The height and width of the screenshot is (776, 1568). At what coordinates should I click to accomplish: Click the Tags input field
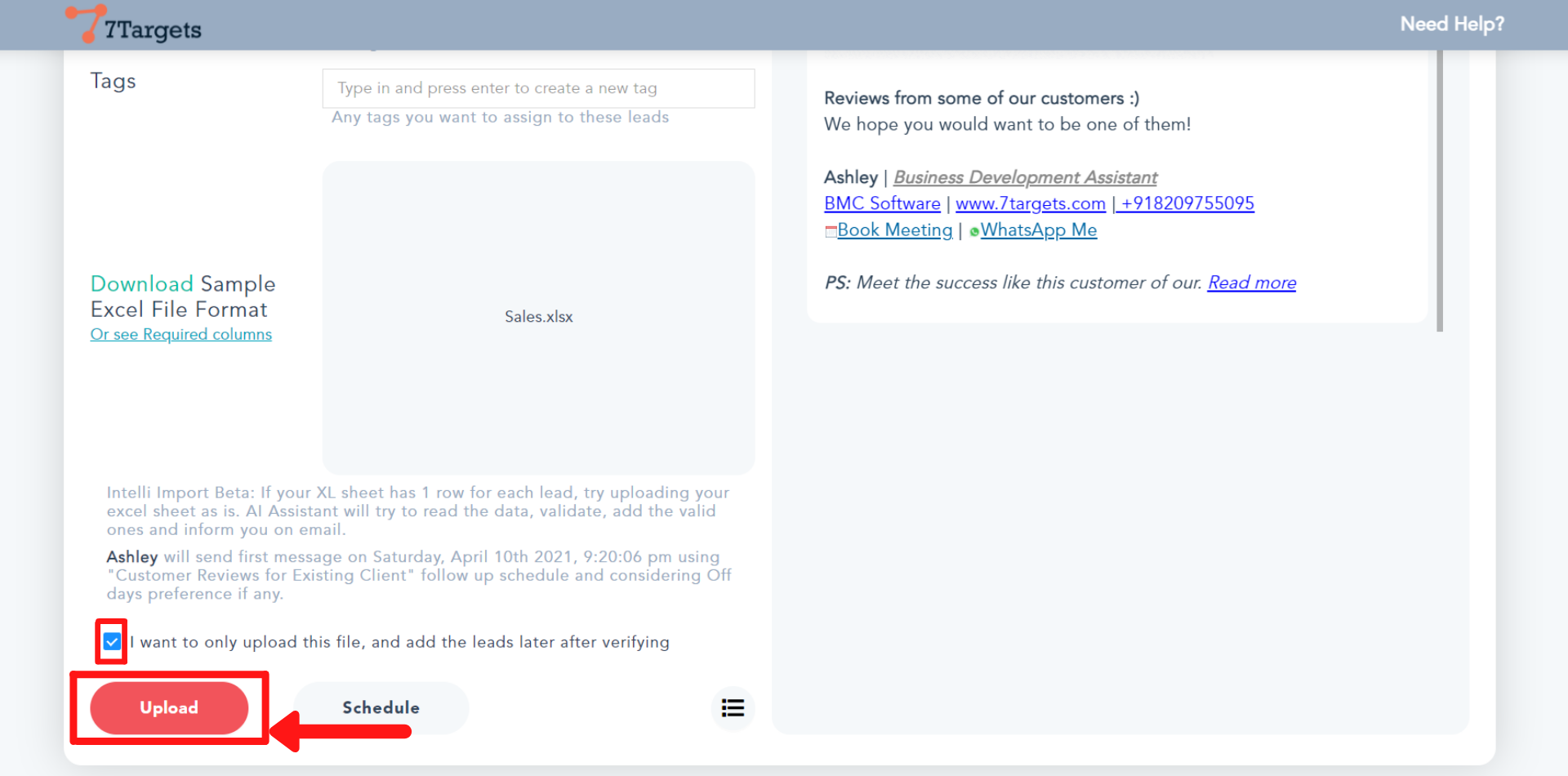[538, 88]
